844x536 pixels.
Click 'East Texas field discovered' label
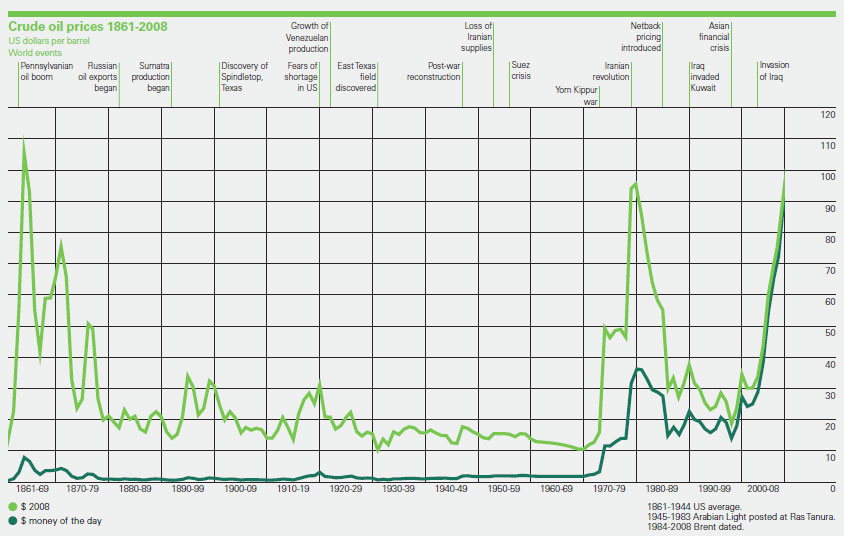coord(356,76)
